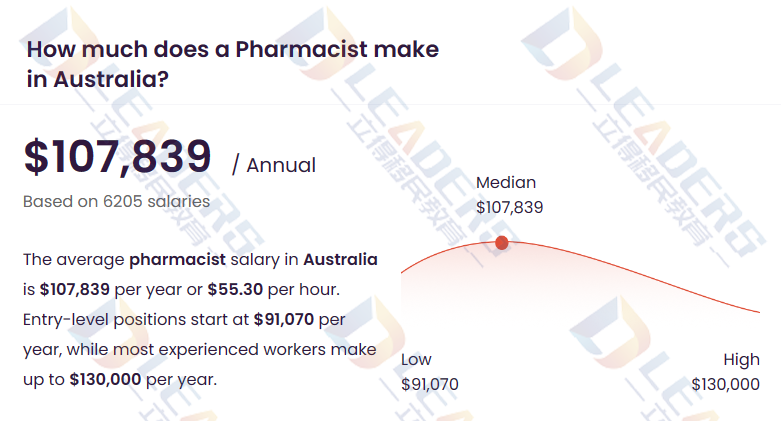Click the bold word 'pharmacist' in paragraph
Screen dimensions: 781x421
click(177, 260)
